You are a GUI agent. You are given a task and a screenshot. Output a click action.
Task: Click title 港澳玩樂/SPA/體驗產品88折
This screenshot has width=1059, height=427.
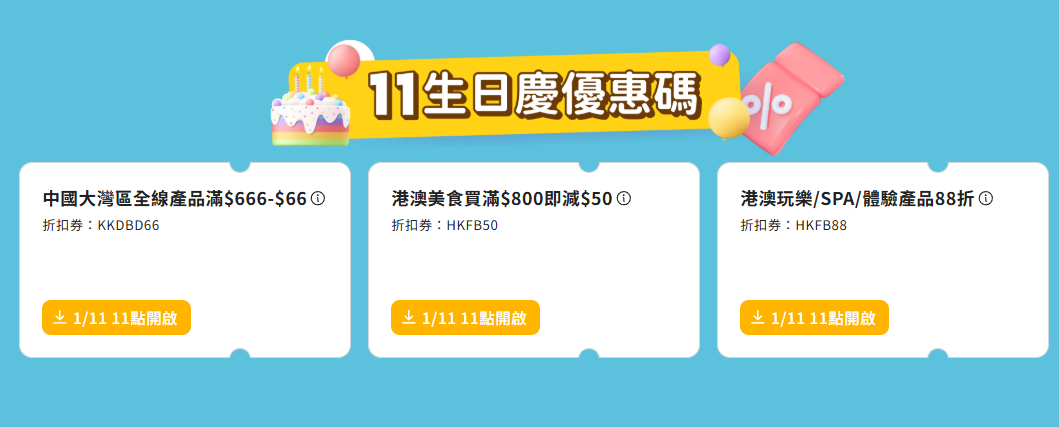857,199
